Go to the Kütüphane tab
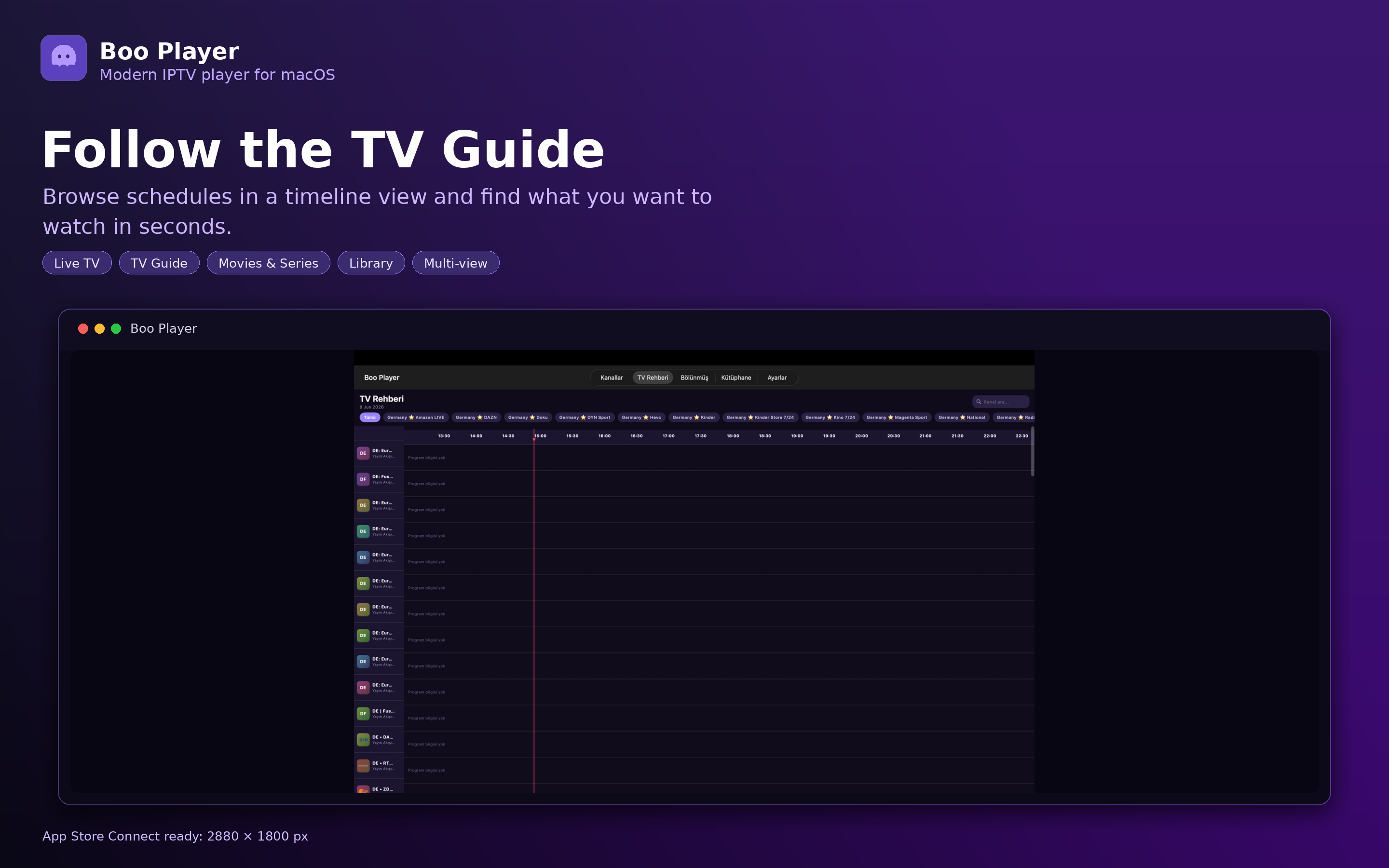1389x868 pixels. tap(736, 378)
